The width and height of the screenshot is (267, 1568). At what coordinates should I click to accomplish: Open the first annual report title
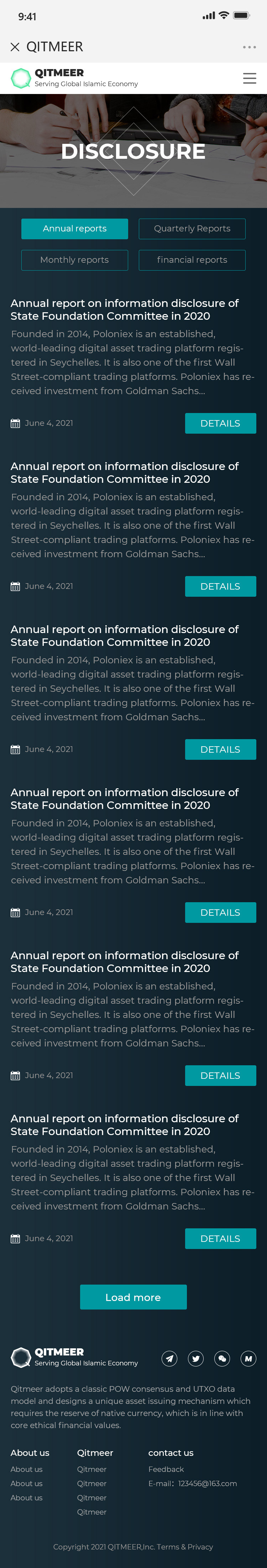pyautogui.click(x=125, y=309)
